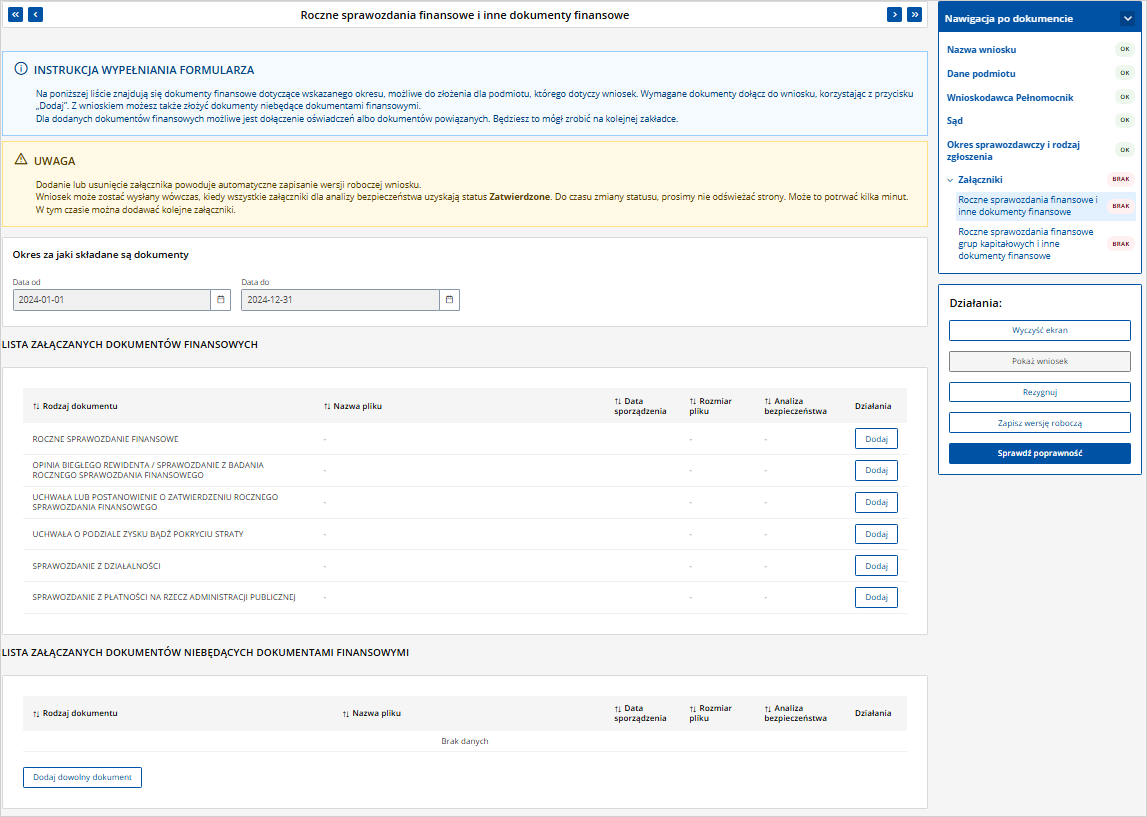Sort financial list by Rodzaj dokumentu
The image size is (1147, 817).
tap(75, 406)
